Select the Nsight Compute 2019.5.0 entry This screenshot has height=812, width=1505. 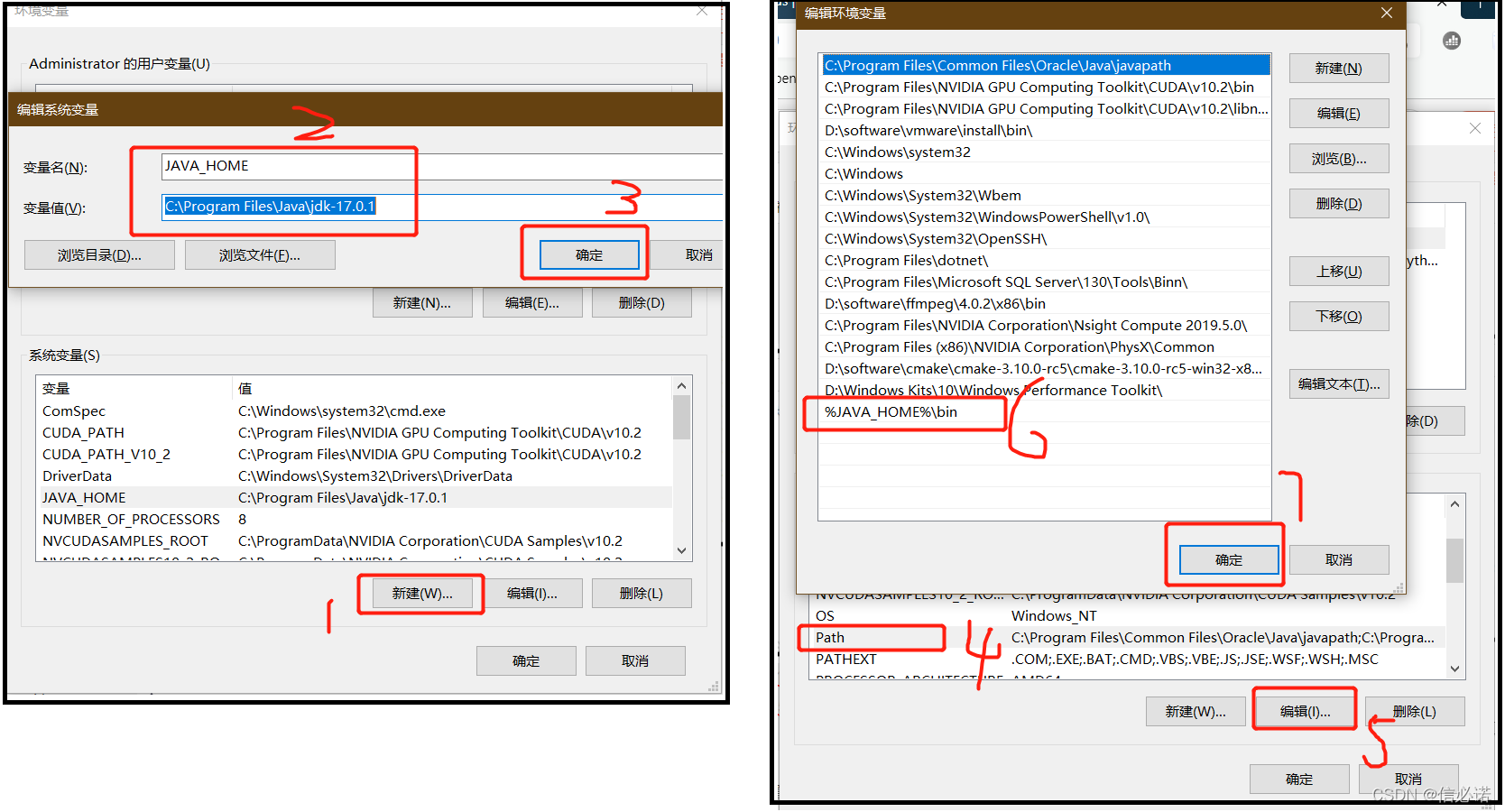tap(1045, 326)
